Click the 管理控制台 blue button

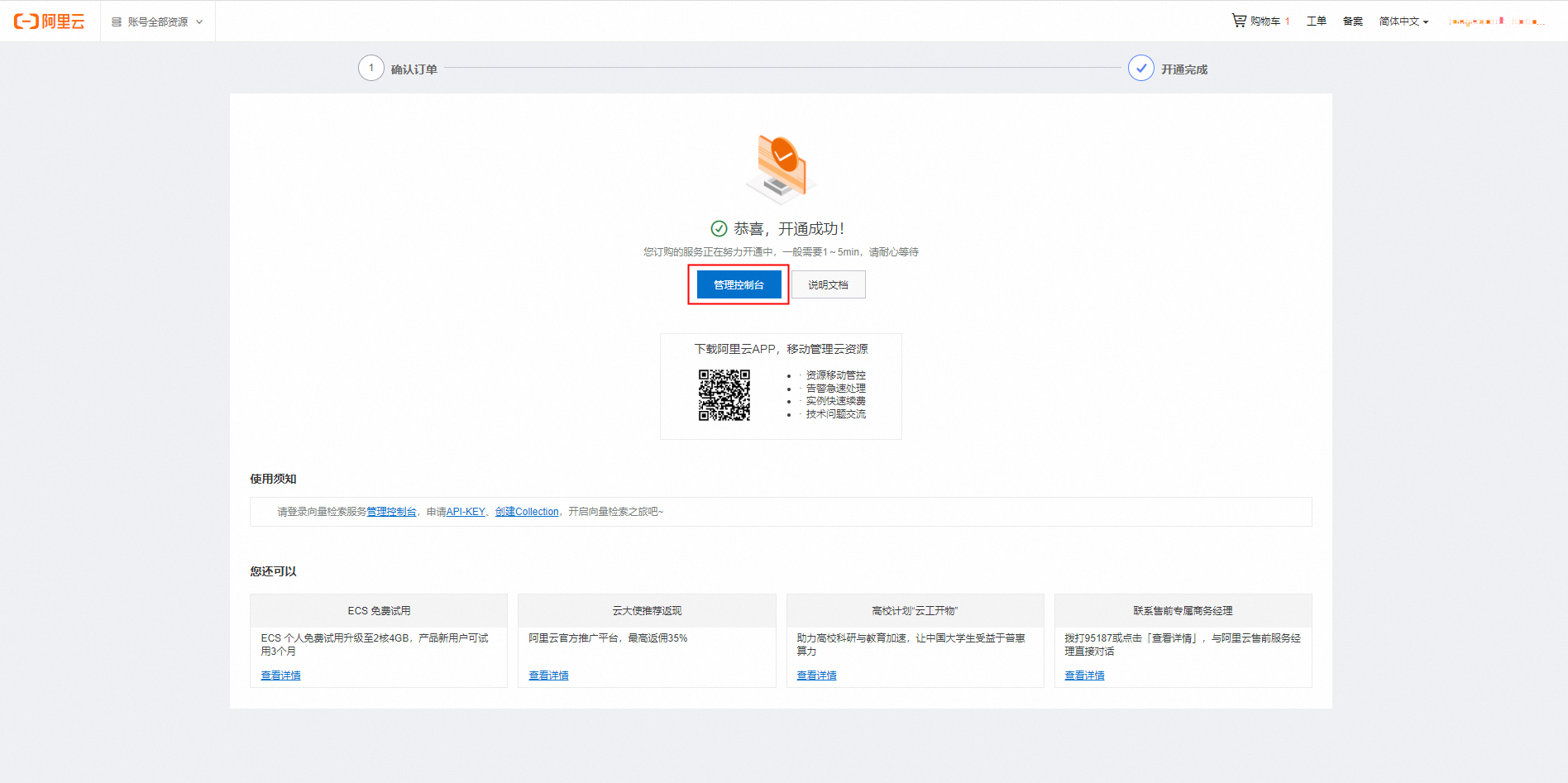[x=739, y=284]
